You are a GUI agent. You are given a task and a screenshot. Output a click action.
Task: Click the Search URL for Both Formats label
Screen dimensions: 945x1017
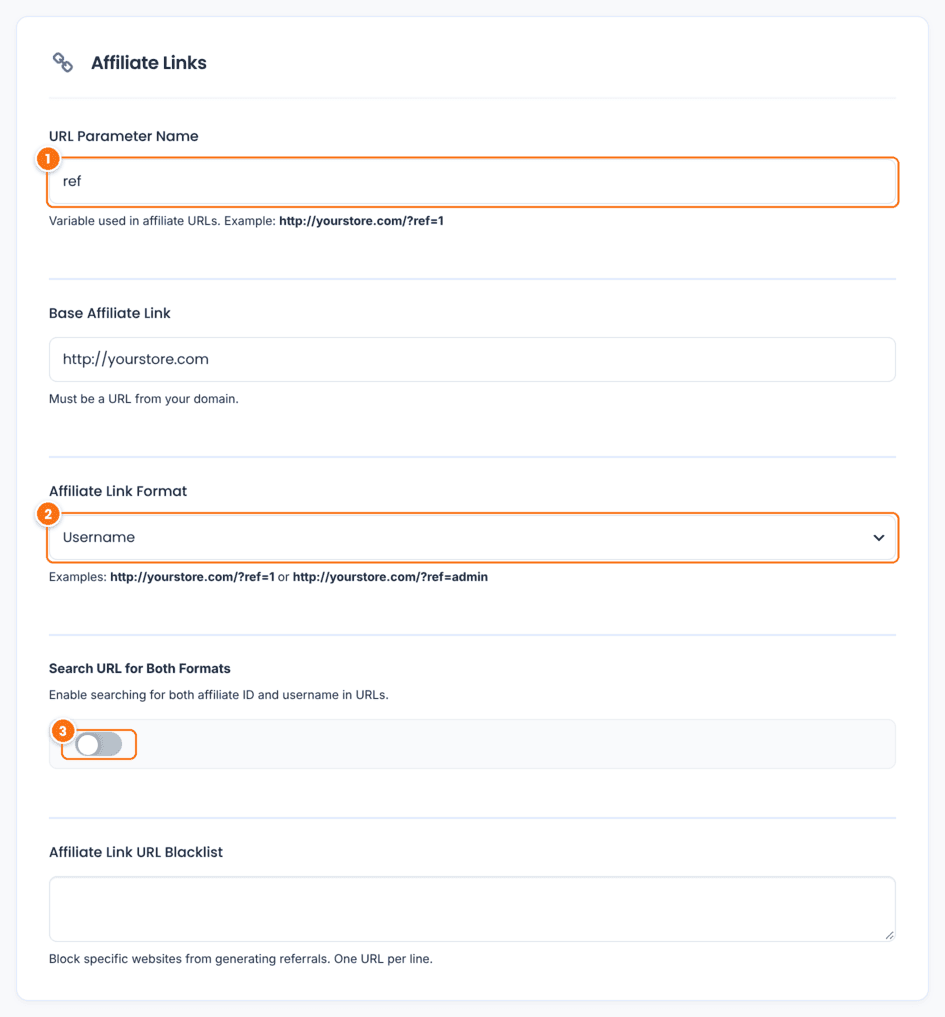point(139,669)
